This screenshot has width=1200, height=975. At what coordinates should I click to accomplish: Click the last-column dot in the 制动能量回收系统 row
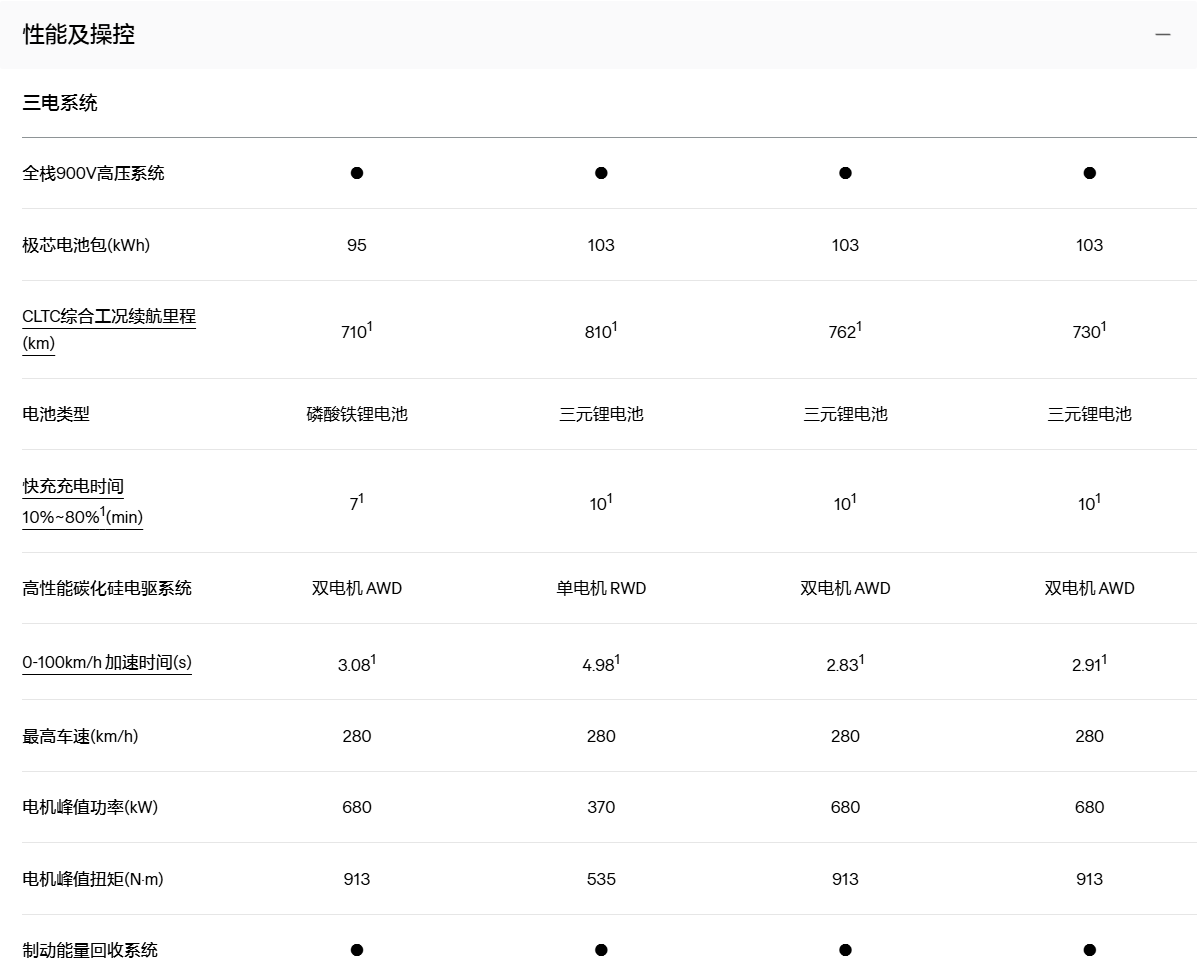click(x=1089, y=950)
